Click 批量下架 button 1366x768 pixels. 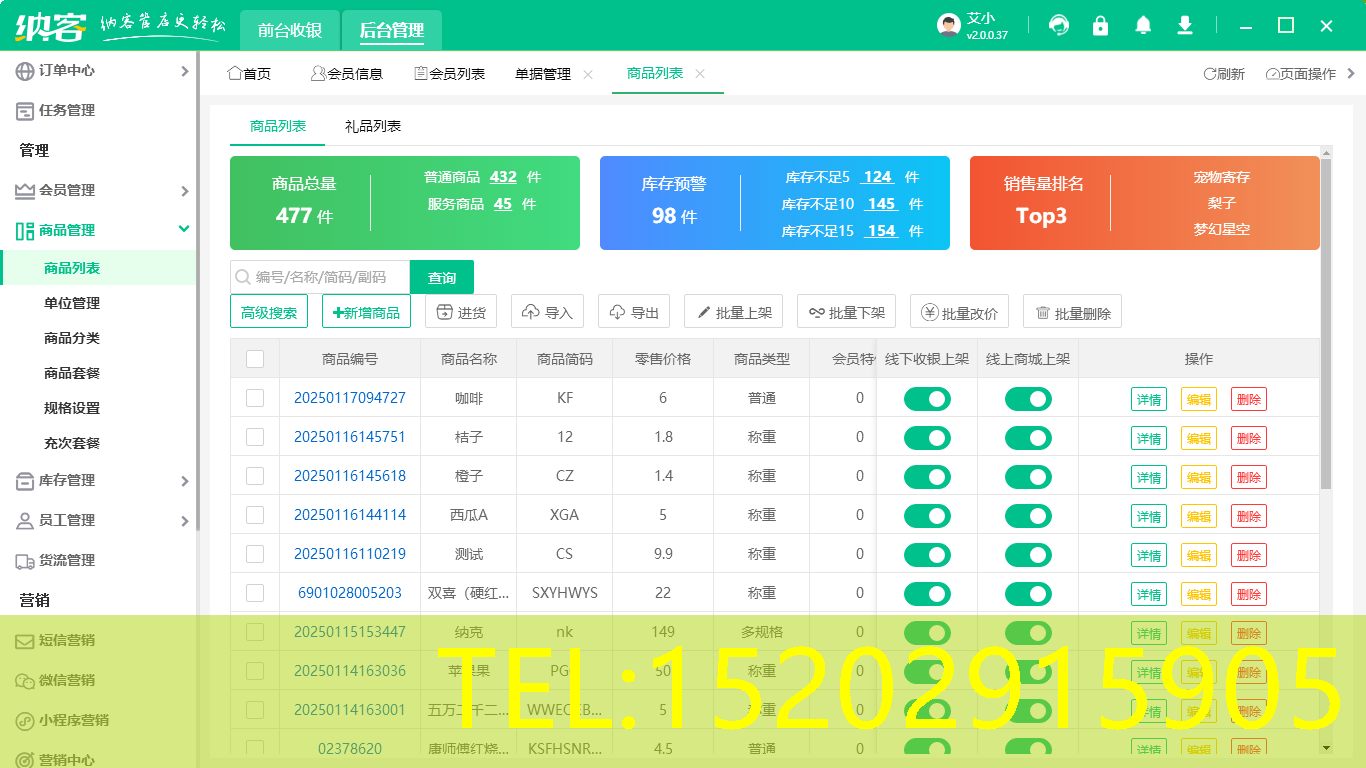(846, 312)
